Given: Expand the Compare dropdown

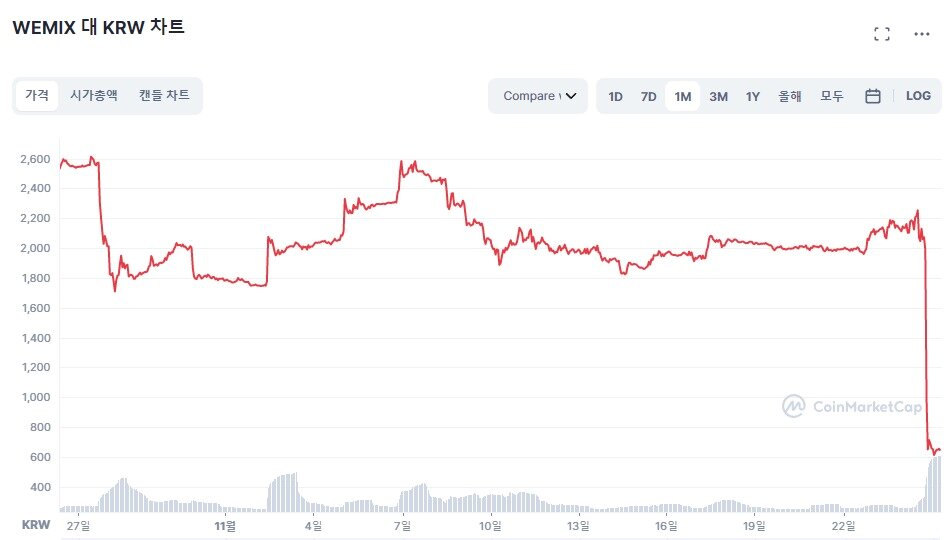Looking at the screenshot, I should coord(539,96).
